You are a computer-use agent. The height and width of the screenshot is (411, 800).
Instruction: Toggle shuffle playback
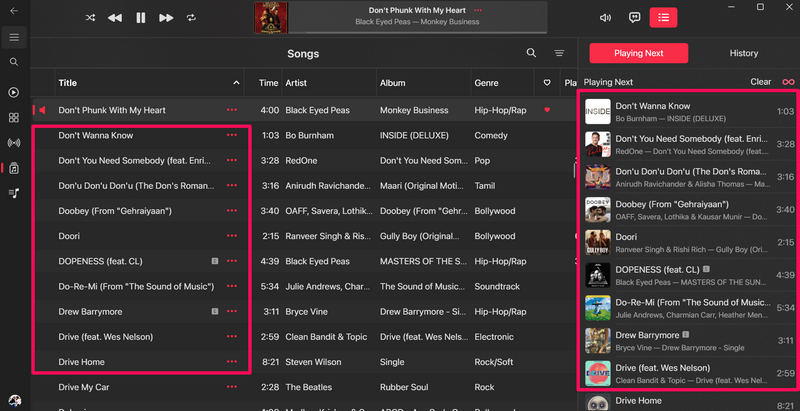coord(90,18)
